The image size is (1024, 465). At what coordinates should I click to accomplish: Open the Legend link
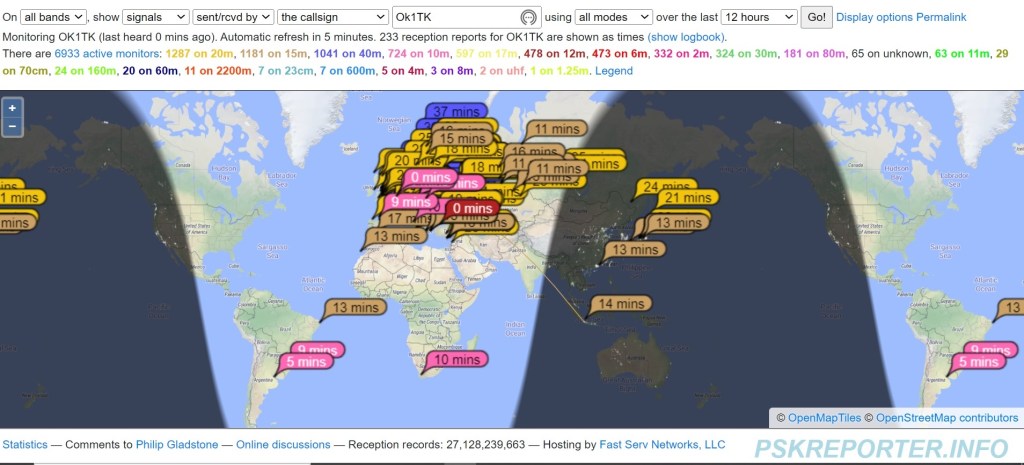click(613, 71)
